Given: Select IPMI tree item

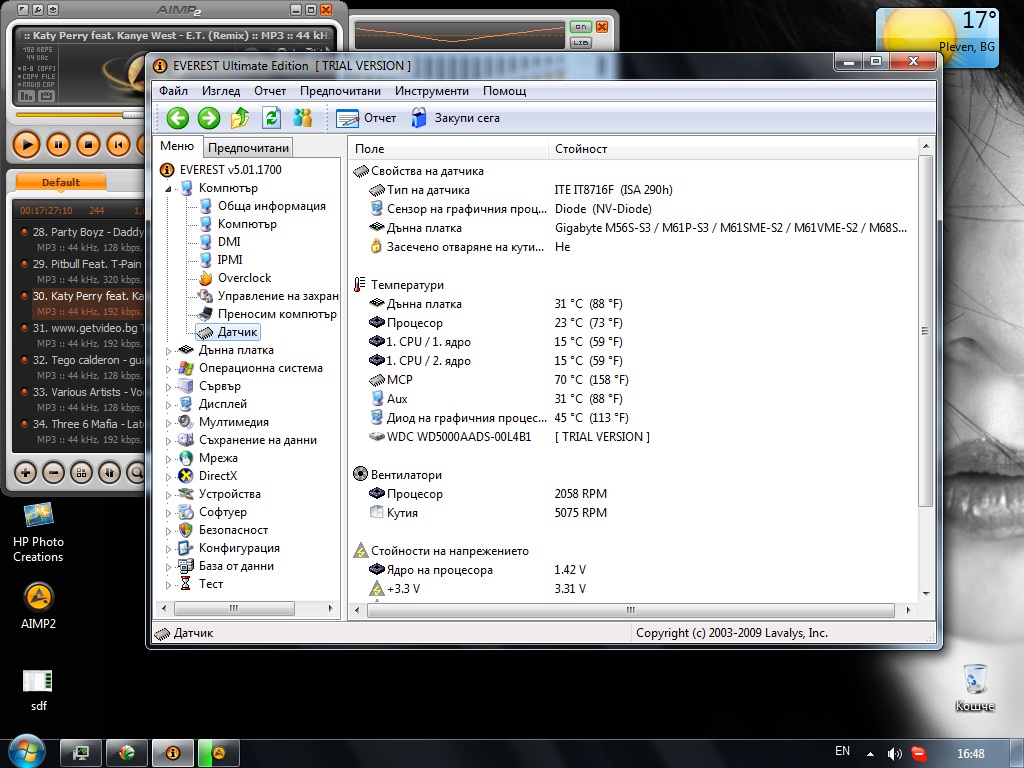Looking at the screenshot, I should point(230,260).
